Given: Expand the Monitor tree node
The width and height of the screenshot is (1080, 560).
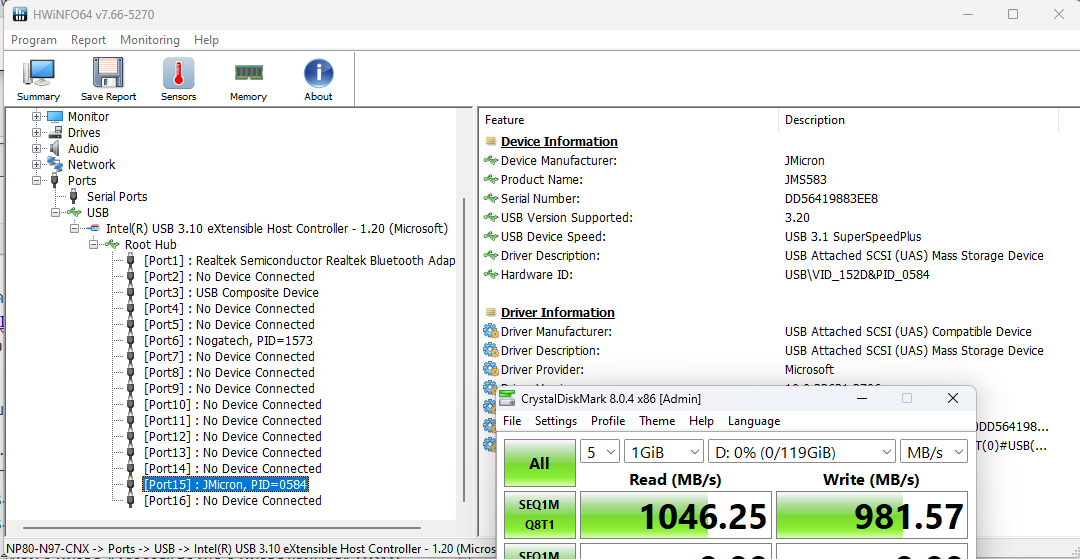Looking at the screenshot, I should (x=37, y=116).
